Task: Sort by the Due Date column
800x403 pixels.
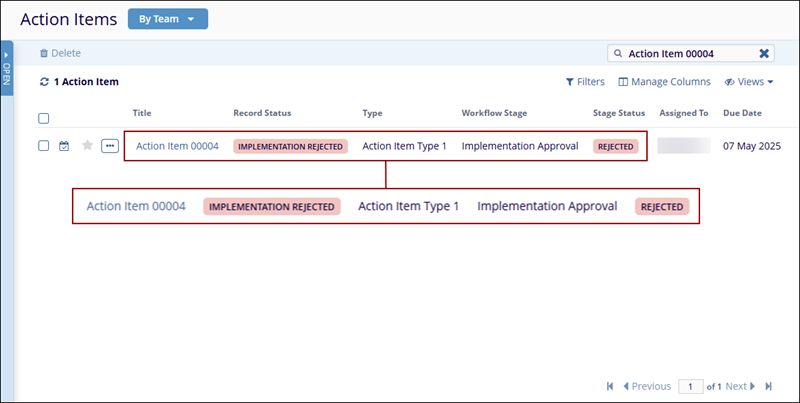Action: 742,113
